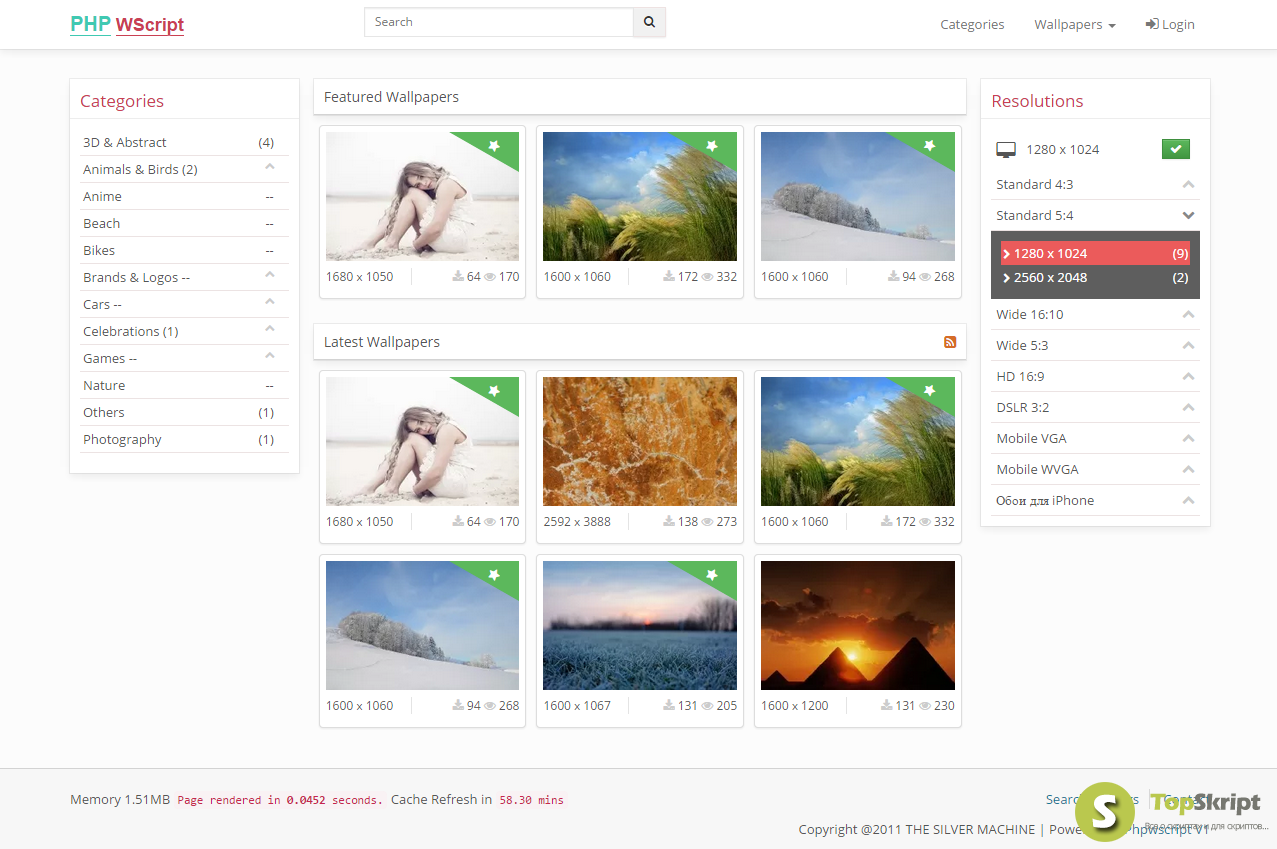Click the Latest Wallpapers heading

(382, 342)
